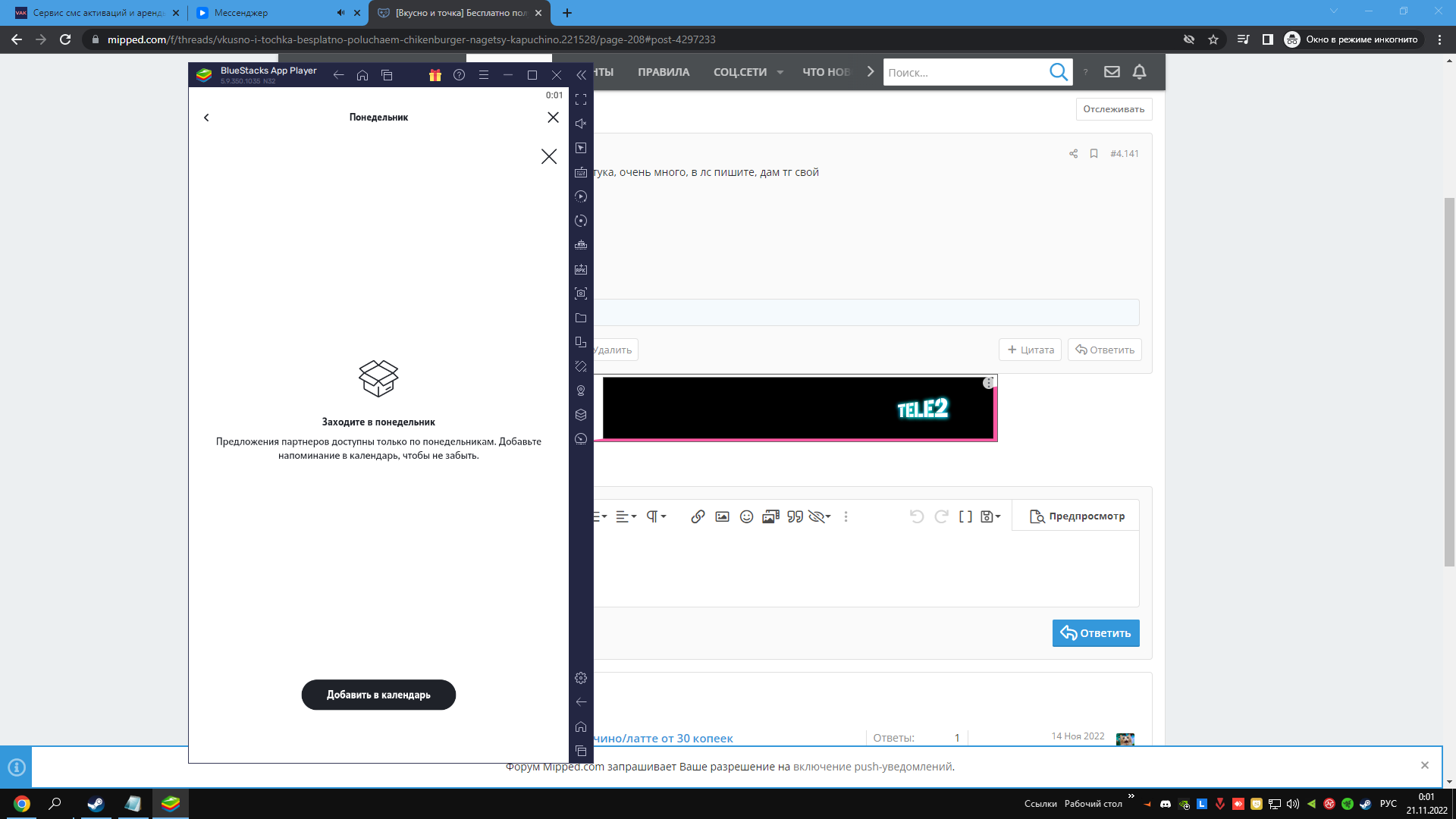Insert image in reply editor
This screenshot has width=1456, height=819.
[722, 516]
